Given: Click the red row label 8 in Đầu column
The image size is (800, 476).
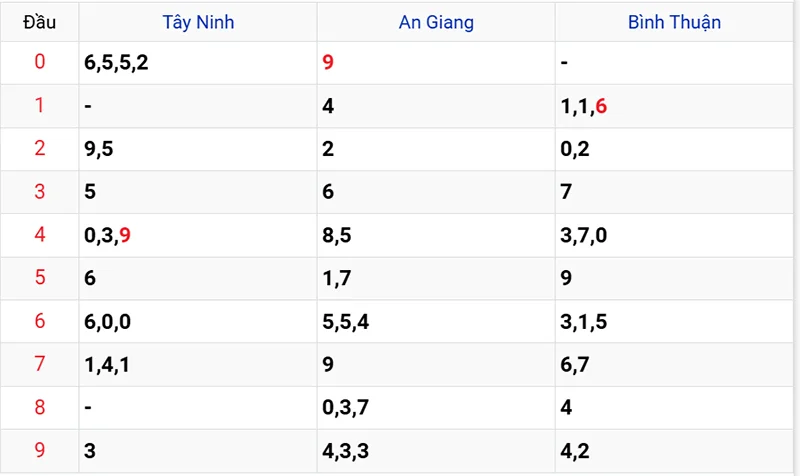Looking at the screenshot, I should pyautogui.click(x=40, y=408).
